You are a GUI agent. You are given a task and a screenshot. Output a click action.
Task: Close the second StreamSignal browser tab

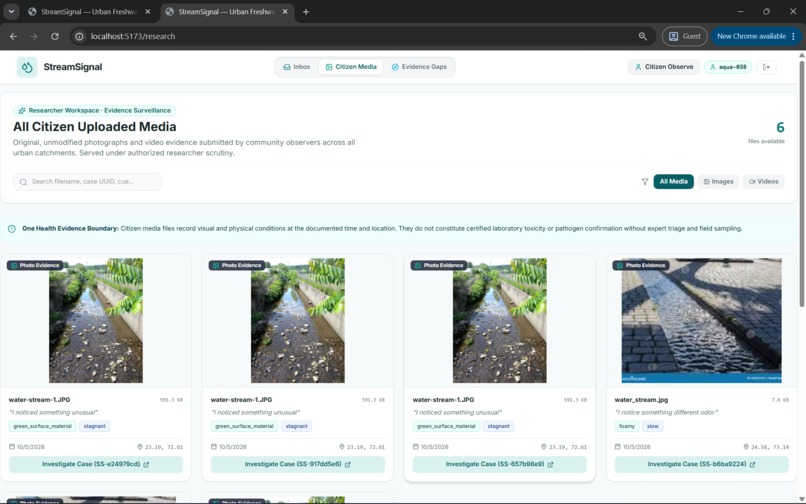(x=285, y=12)
